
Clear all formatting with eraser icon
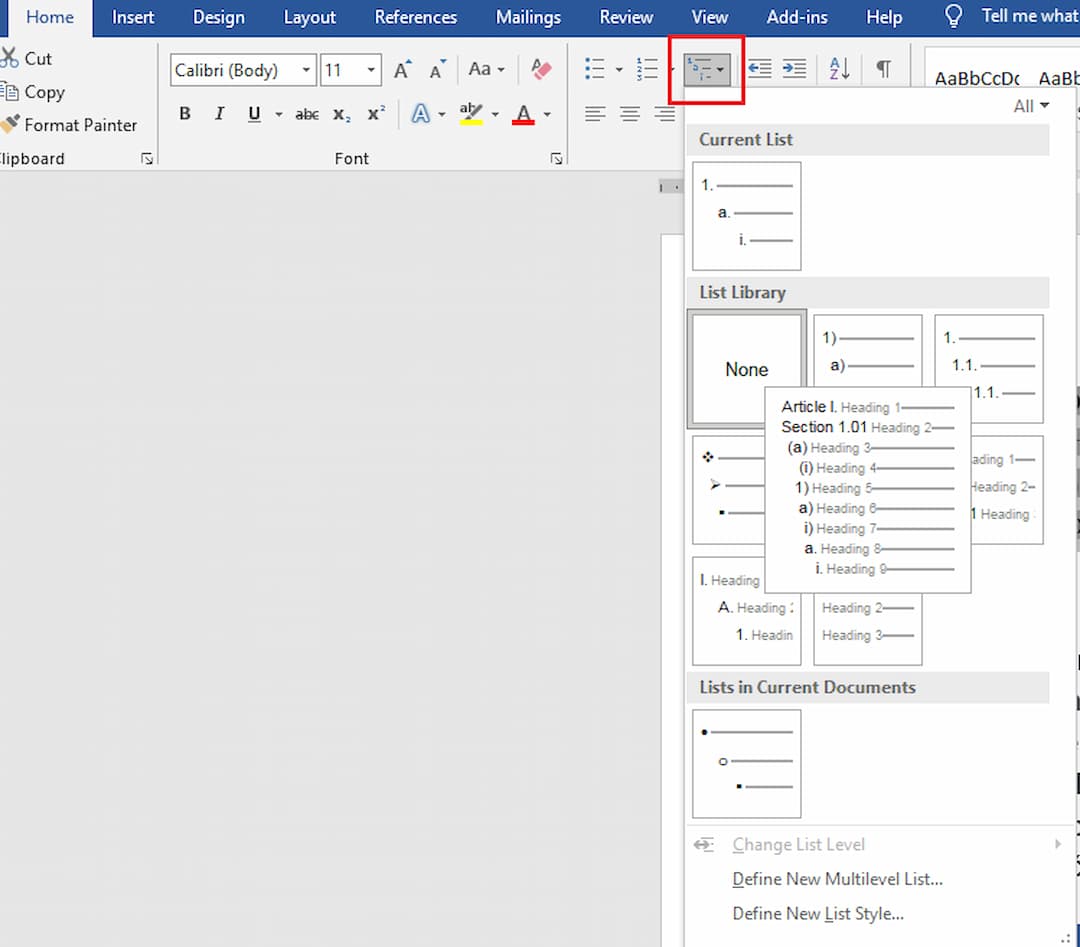click(x=541, y=69)
